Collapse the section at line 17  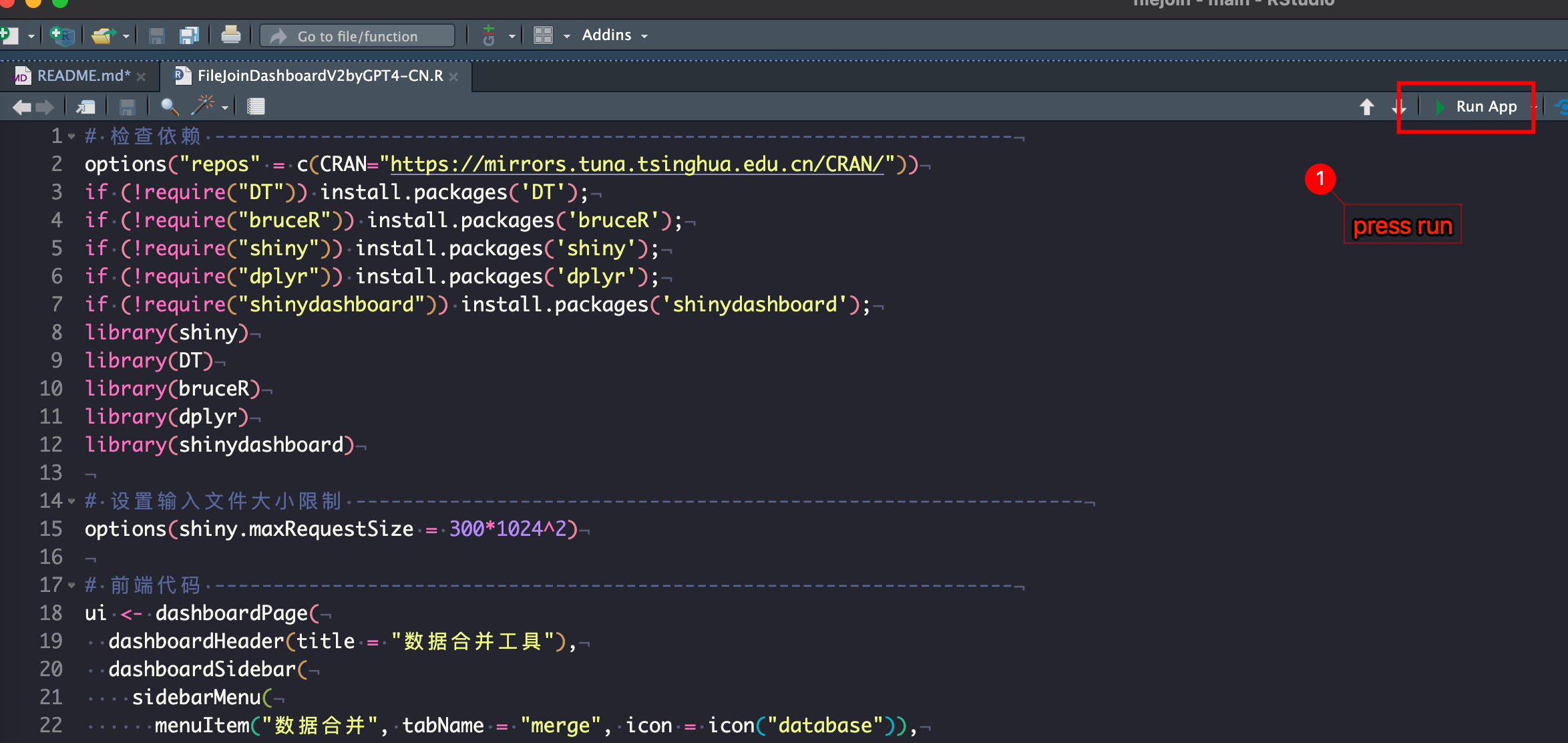click(71, 585)
